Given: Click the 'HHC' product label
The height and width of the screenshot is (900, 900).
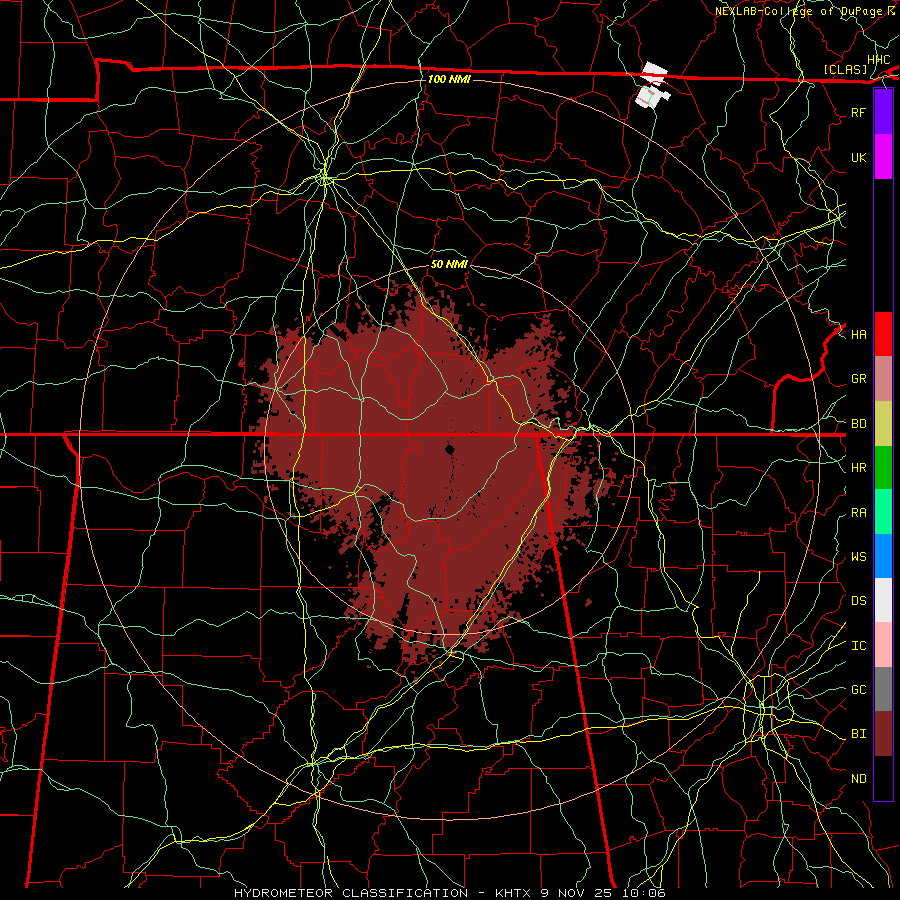Looking at the screenshot, I should click(x=879, y=60).
